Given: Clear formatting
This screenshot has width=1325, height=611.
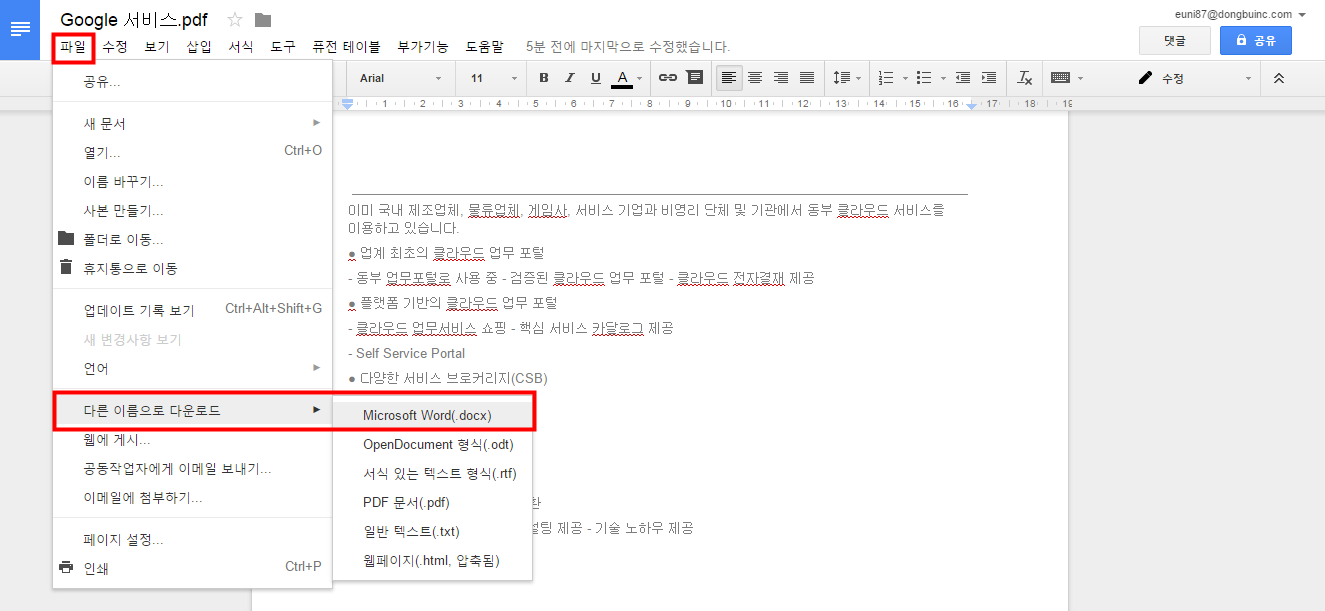Looking at the screenshot, I should pyautogui.click(x=1024, y=78).
